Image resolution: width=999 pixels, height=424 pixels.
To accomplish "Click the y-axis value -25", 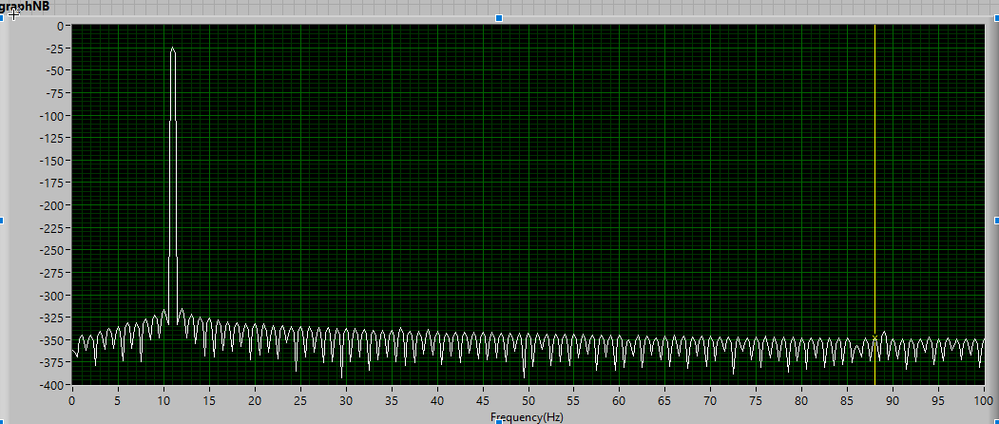I will coord(57,48).
